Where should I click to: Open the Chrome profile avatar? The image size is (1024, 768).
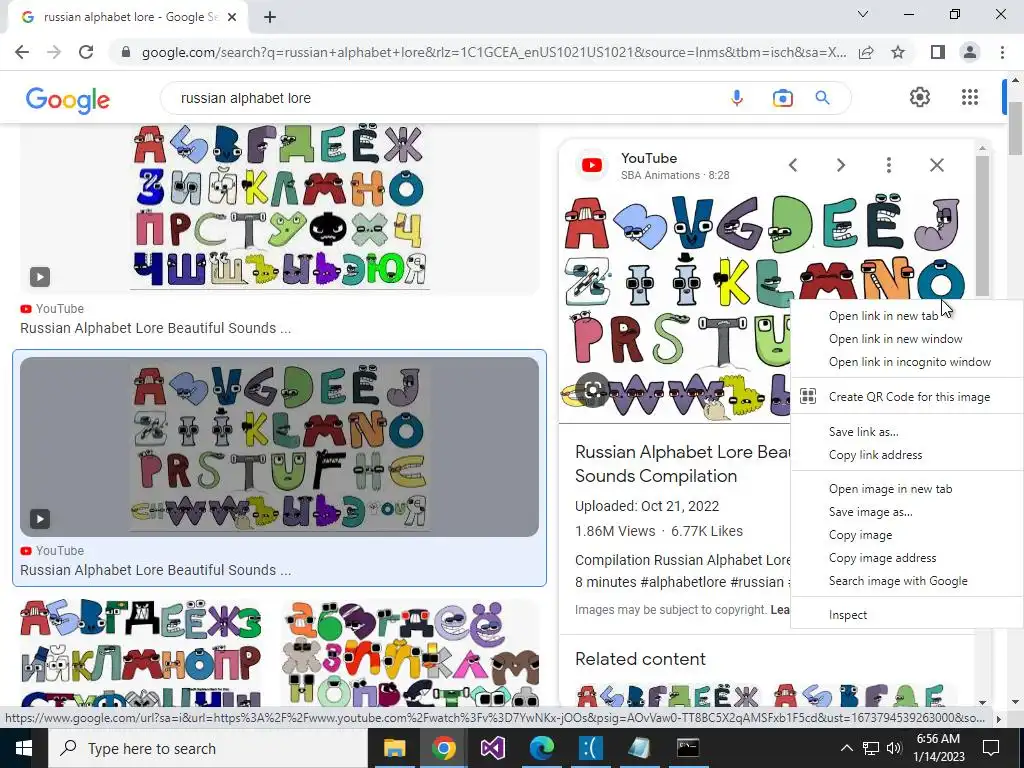coord(970,52)
